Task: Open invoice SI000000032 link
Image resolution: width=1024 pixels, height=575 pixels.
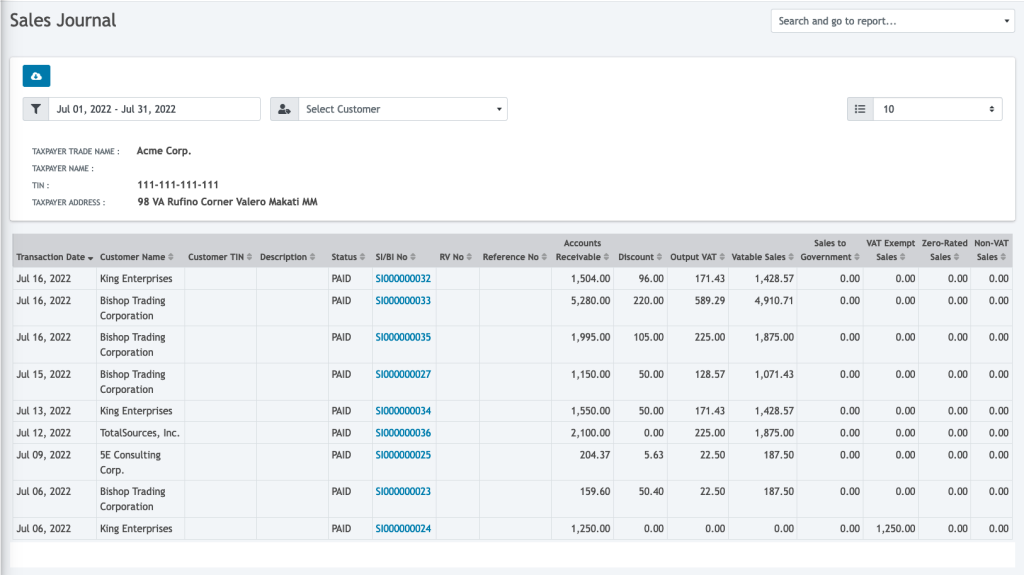Action: click(403, 278)
